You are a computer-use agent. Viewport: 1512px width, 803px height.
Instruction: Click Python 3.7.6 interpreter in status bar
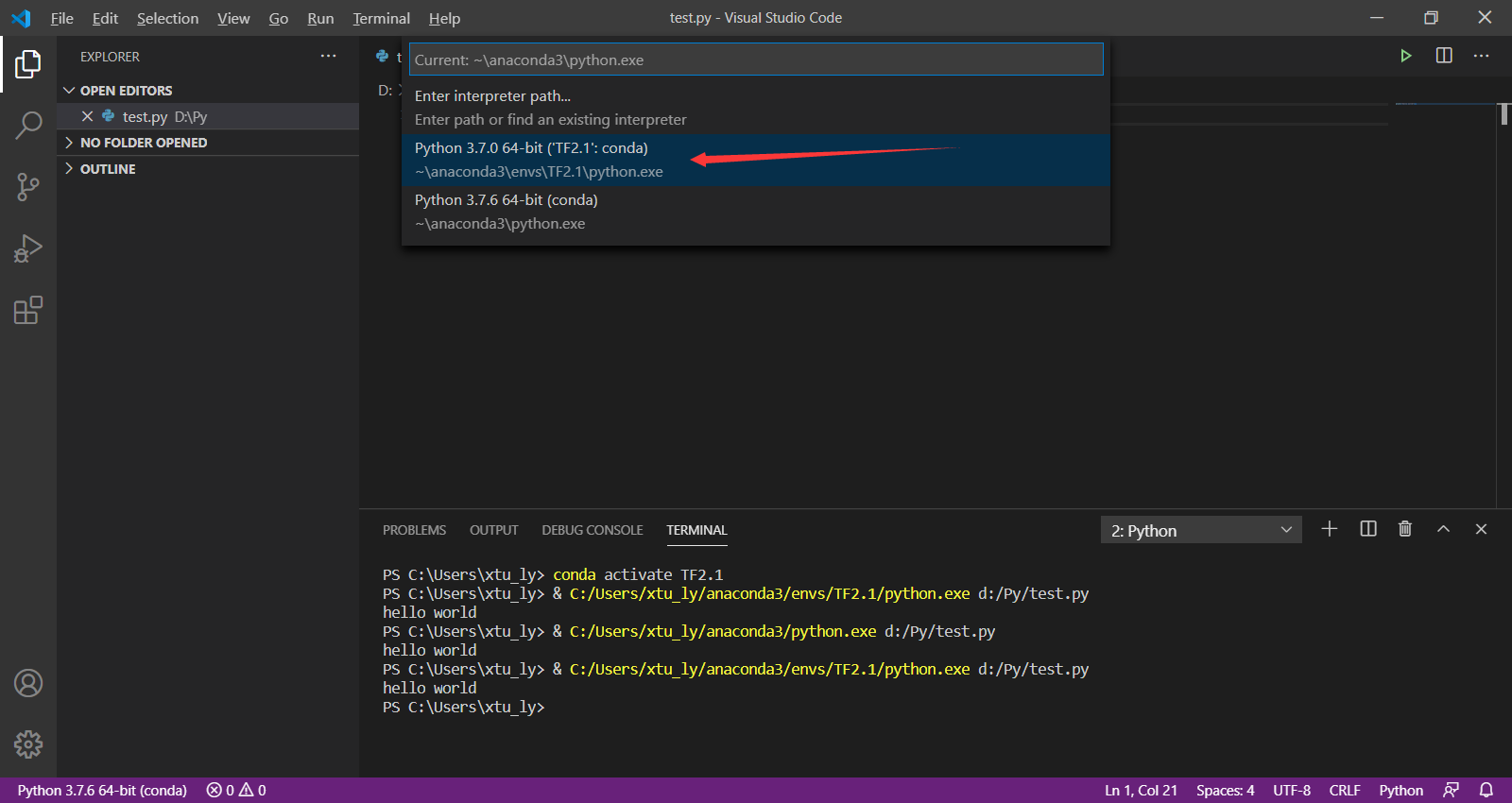(x=102, y=790)
